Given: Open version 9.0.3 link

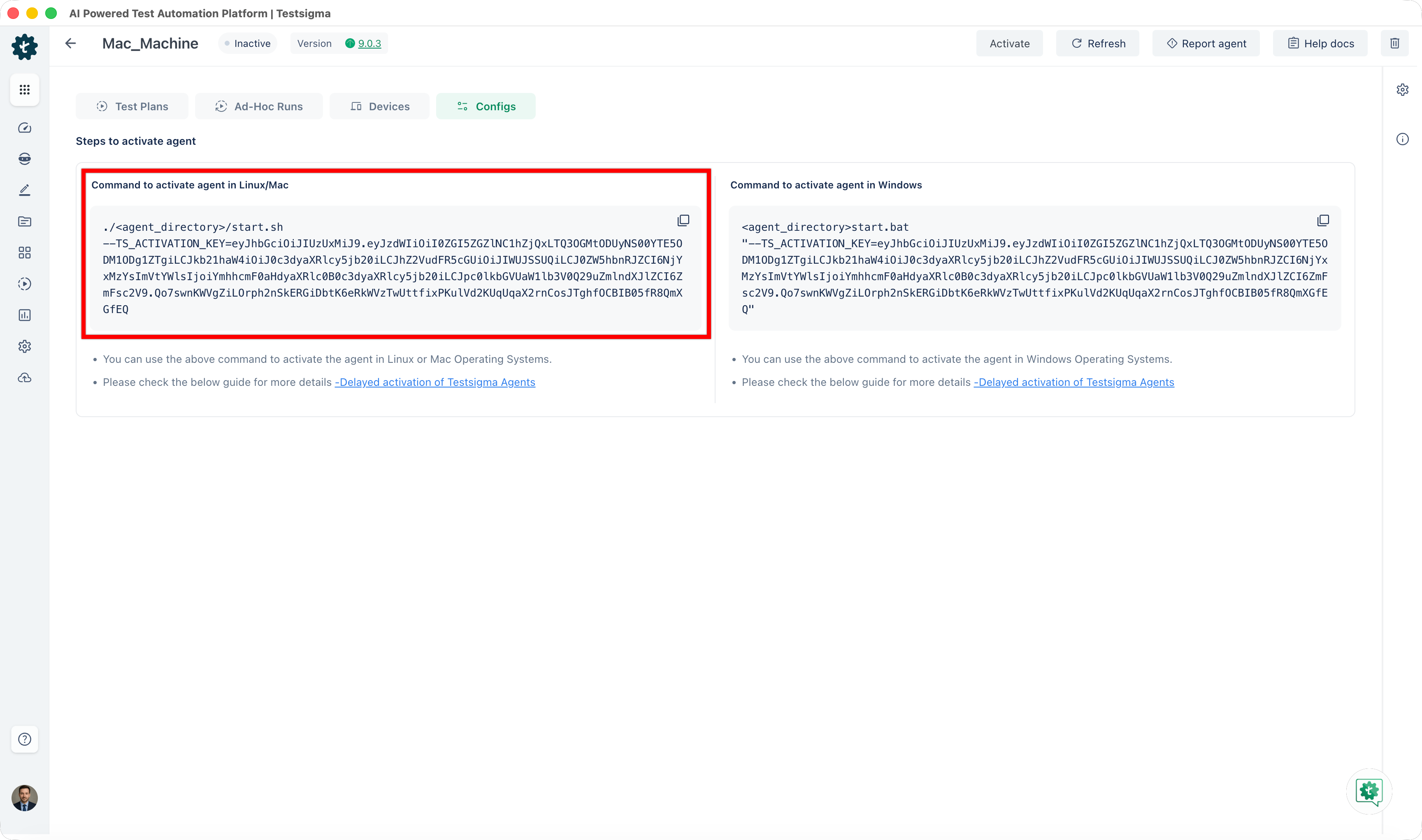Looking at the screenshot, I should point(369,44).
